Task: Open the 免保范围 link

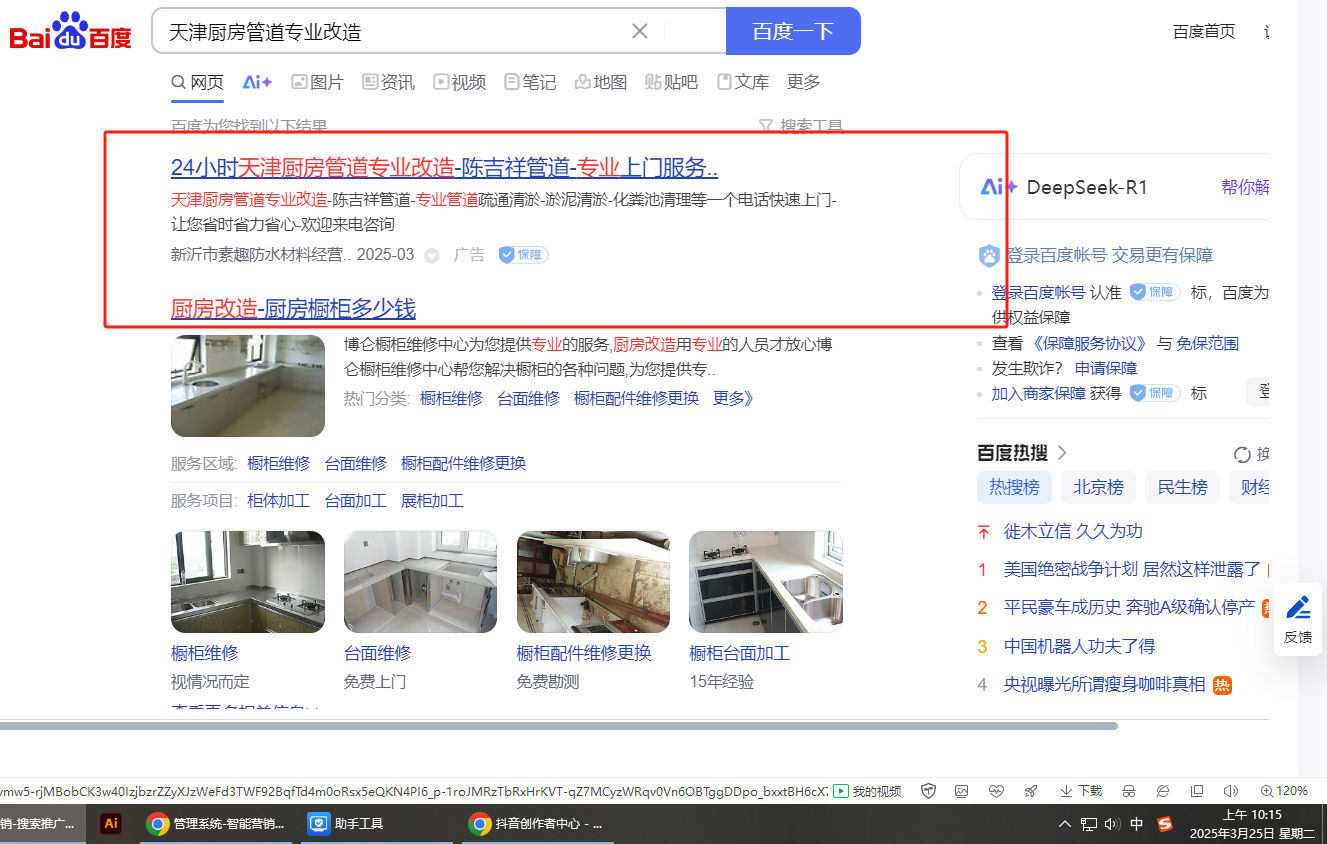Action: click(1208, 343)
